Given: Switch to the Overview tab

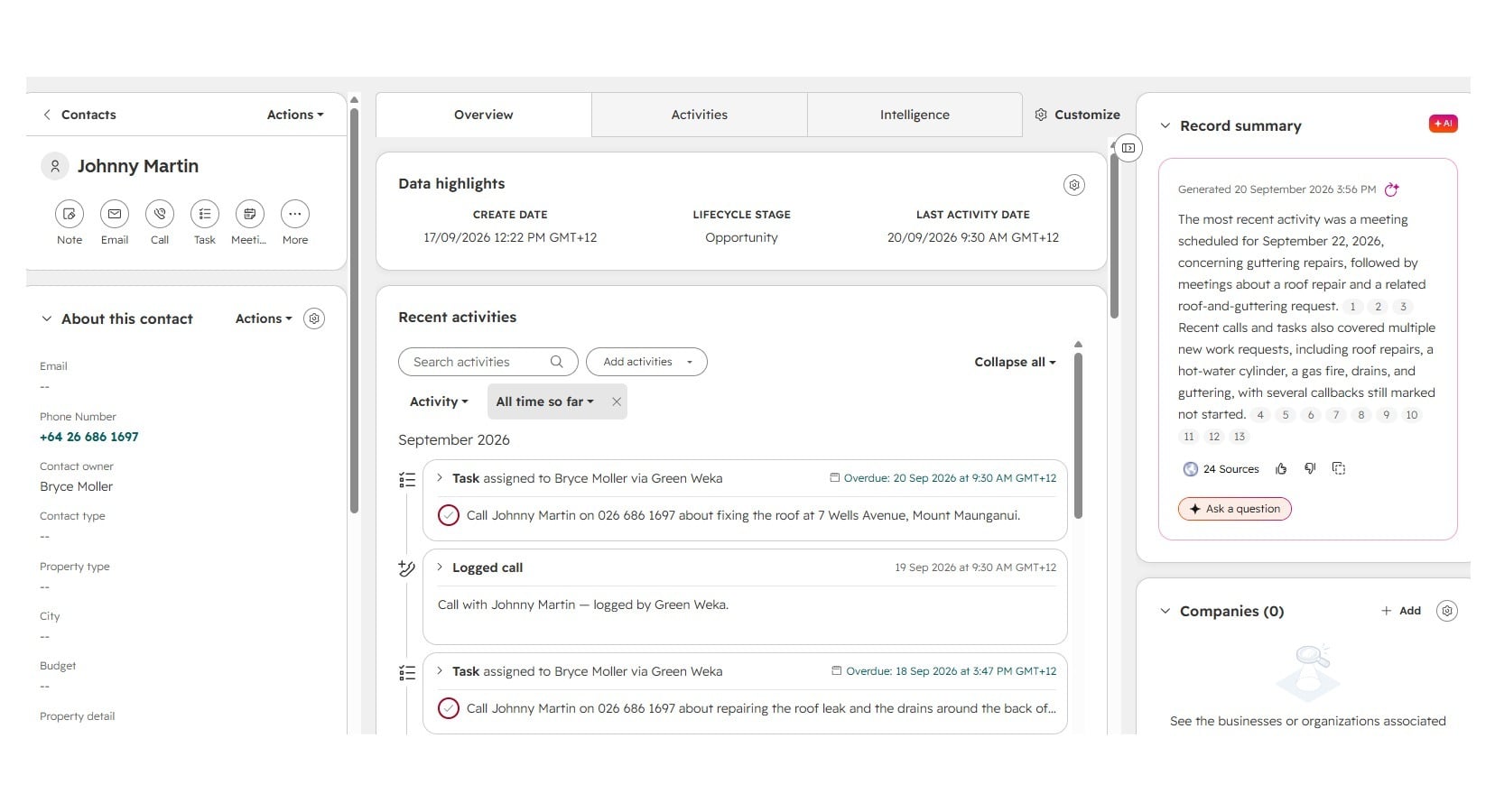Looking at the screenshot, I should [484, 115].
